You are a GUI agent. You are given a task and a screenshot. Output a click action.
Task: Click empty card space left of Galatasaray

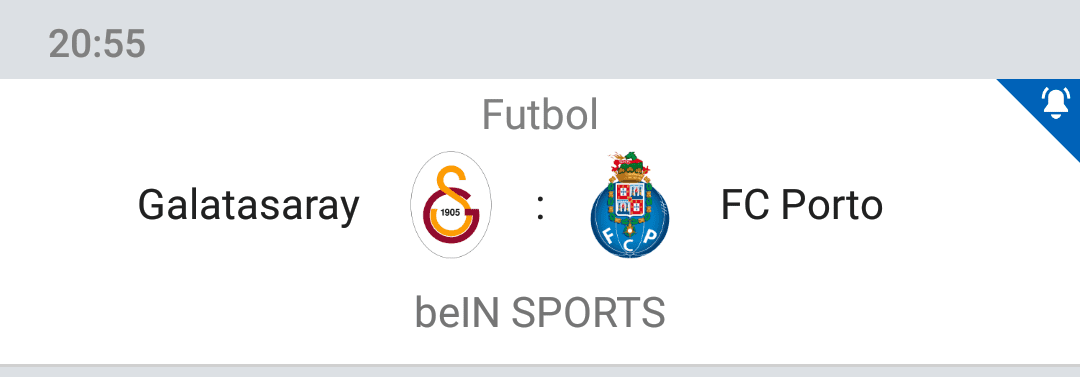click(69, 205)
